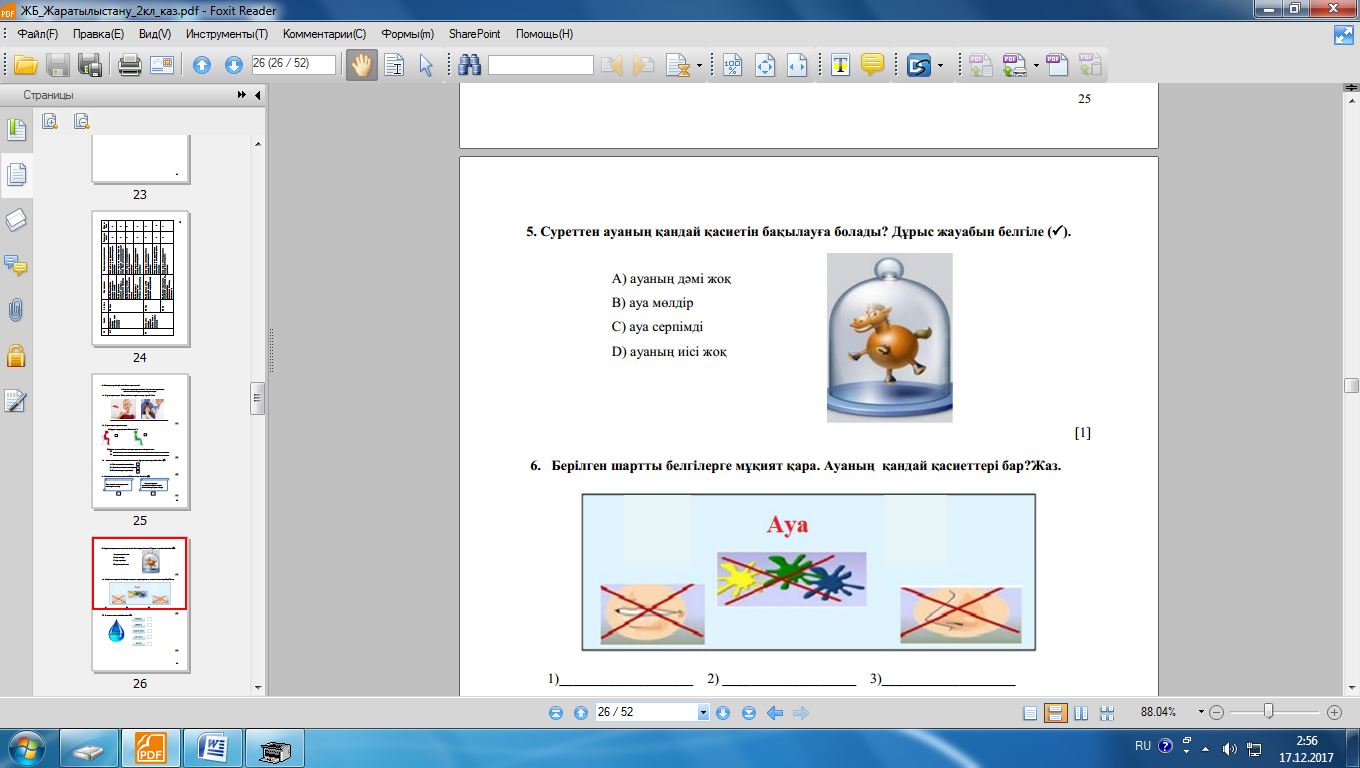Click the Fit Width icon
The width and height of the screenshot is (1360, 768).
point(797,66)
